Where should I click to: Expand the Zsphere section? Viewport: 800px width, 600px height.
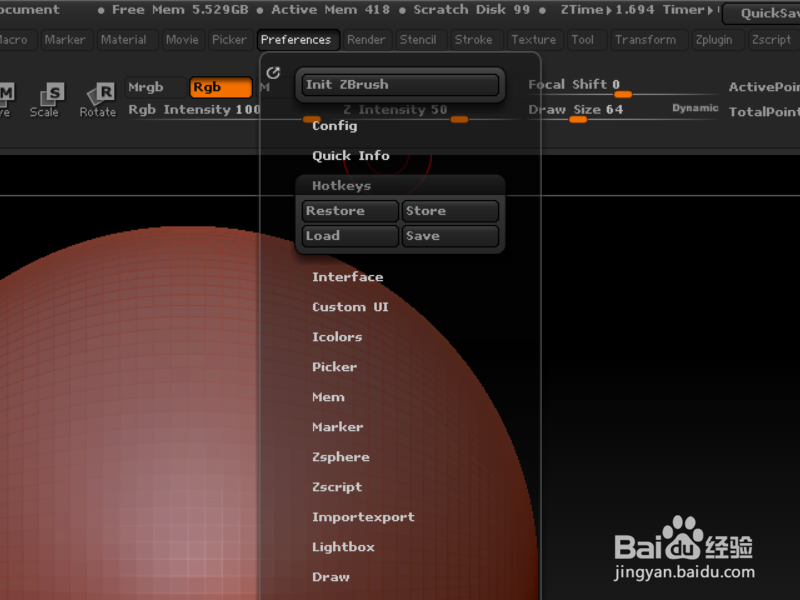(340, 457)
